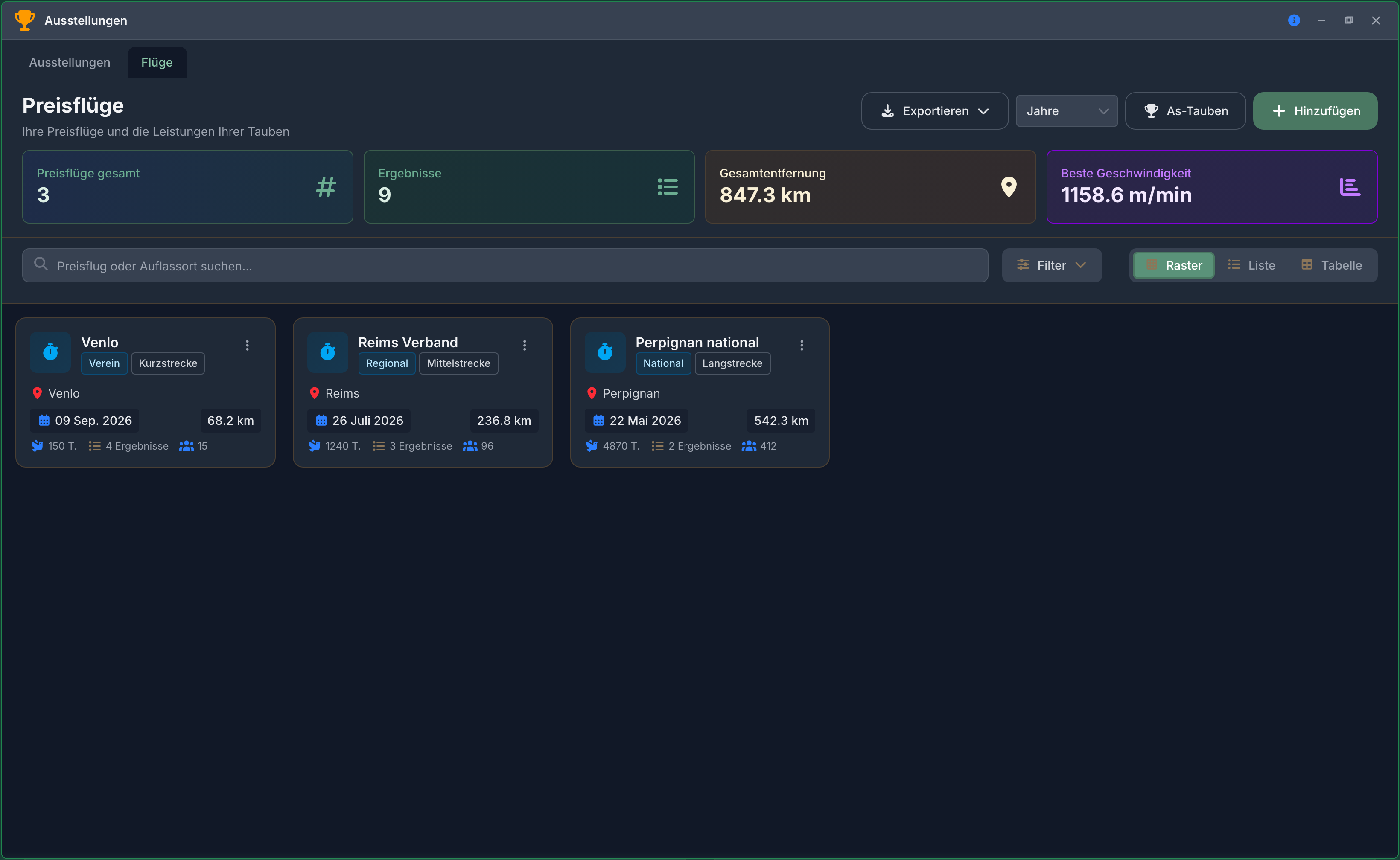1400x860 pixels.
Task: Click the stopwatch icon on Venlo card
Action: coord(50,352)
